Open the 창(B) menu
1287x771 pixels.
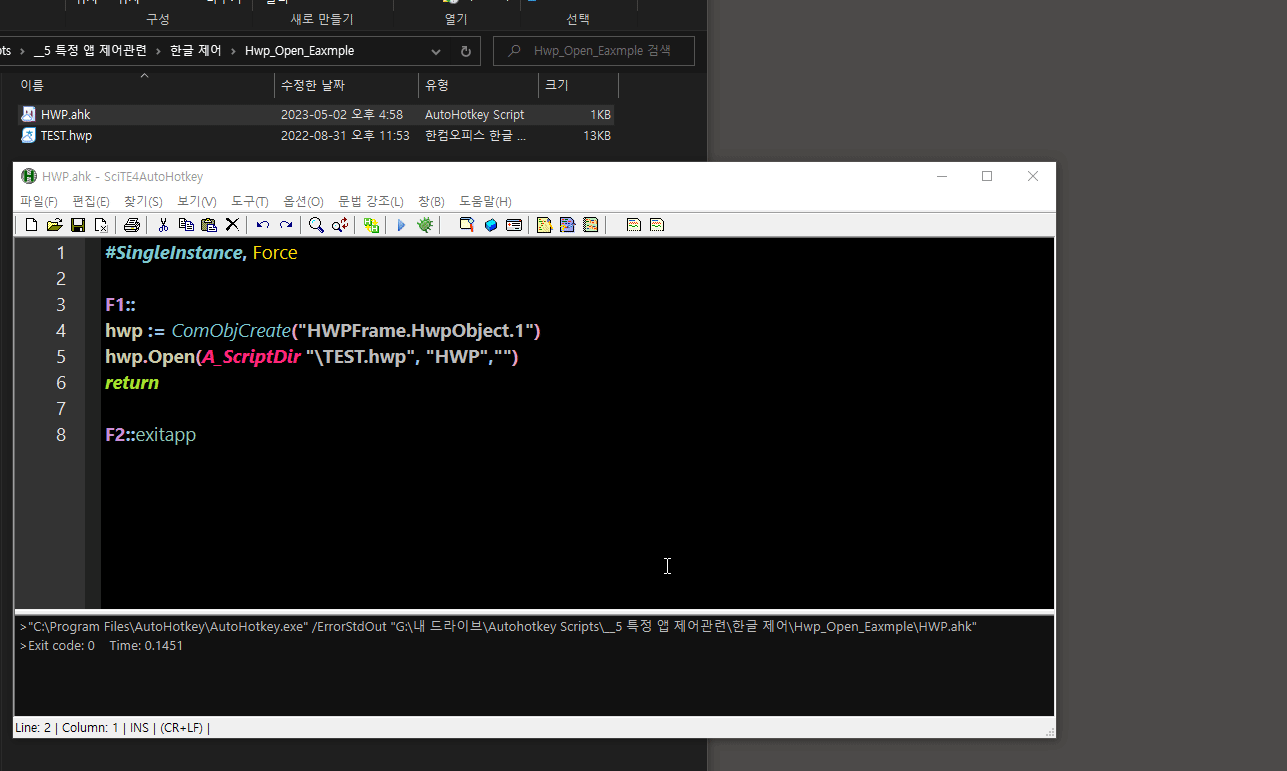[x=431, y=201]
